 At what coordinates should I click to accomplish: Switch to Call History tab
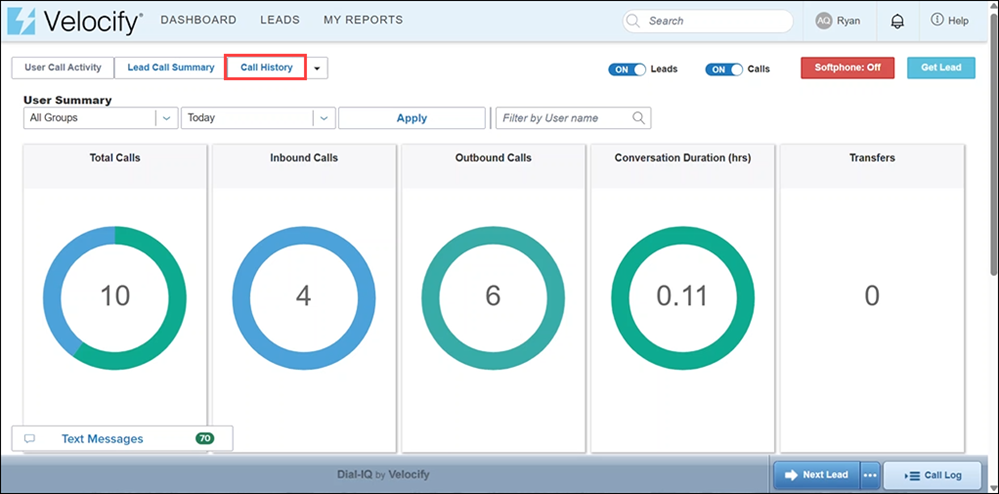[266, 68]
